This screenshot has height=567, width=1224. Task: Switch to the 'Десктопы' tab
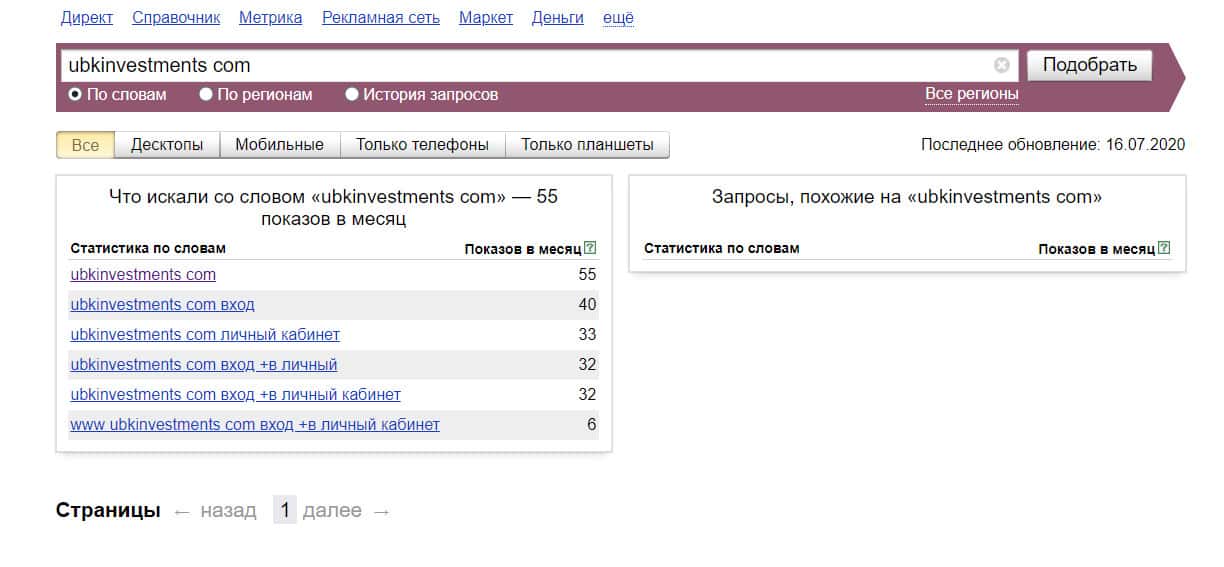tap(167, 145)
